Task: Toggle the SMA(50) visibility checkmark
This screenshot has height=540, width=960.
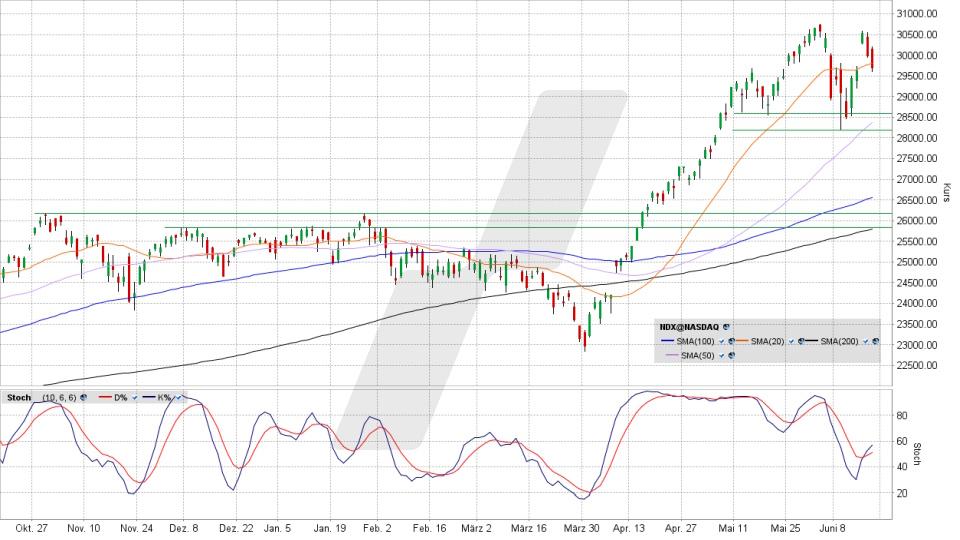Action: click(x=722, y=355)
